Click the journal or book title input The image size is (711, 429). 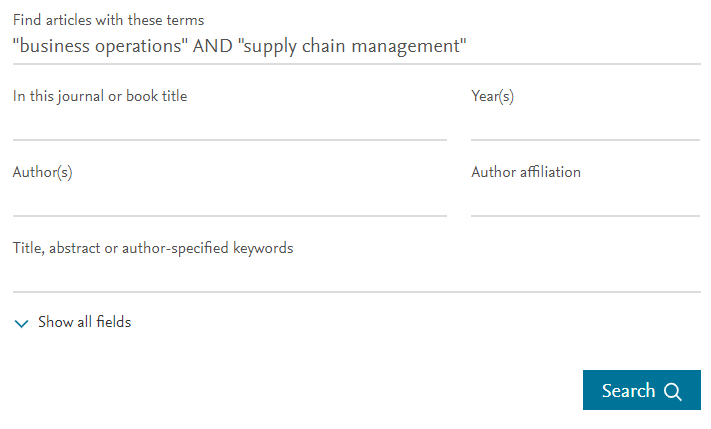pos(229,124)
